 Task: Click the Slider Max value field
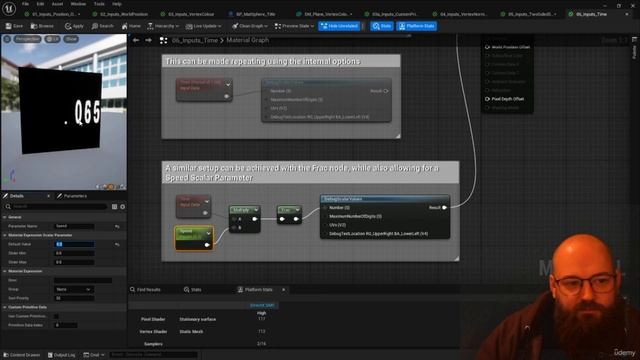click(74, 262)
